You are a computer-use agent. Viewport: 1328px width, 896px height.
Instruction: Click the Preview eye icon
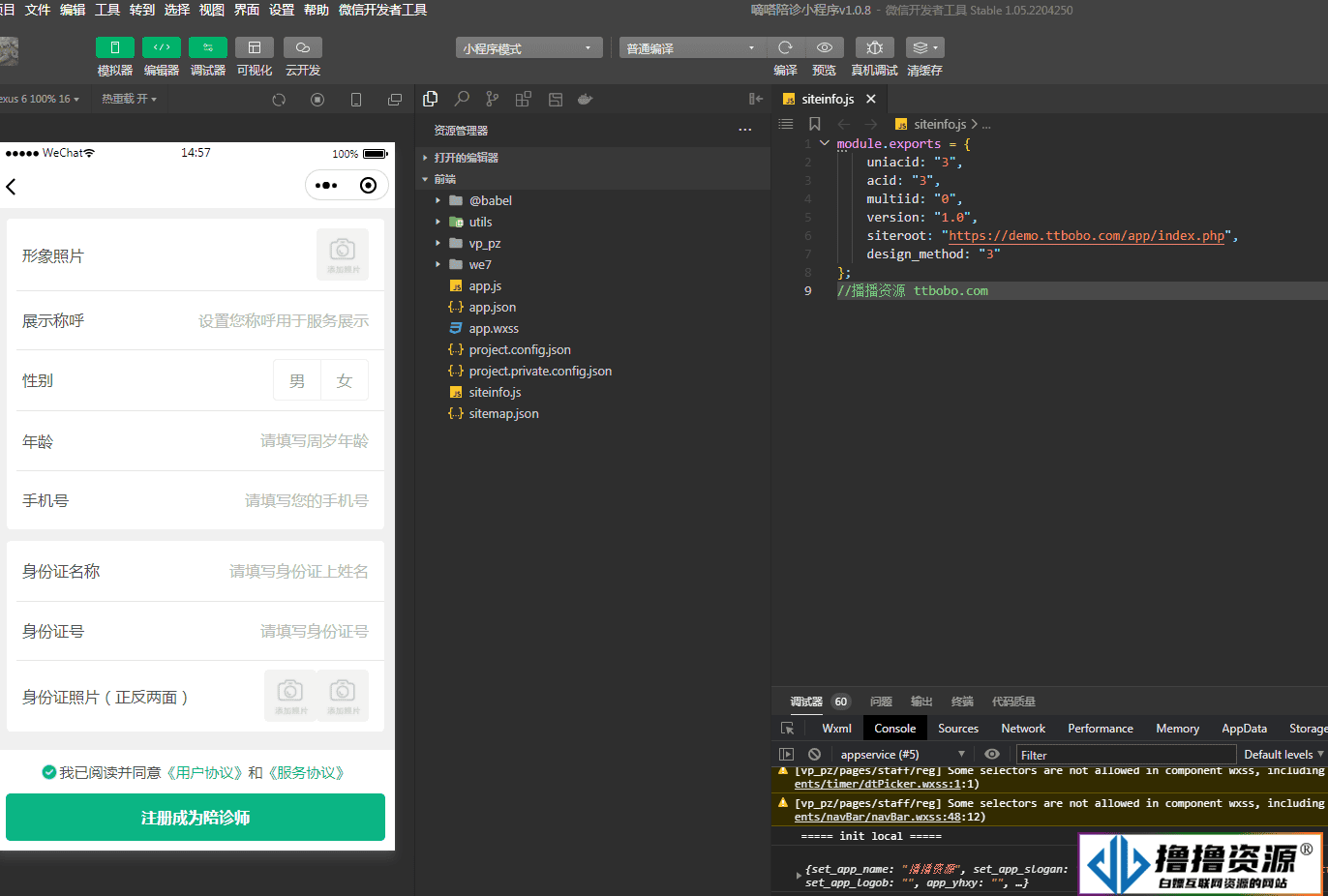click(x=825, y=47)
